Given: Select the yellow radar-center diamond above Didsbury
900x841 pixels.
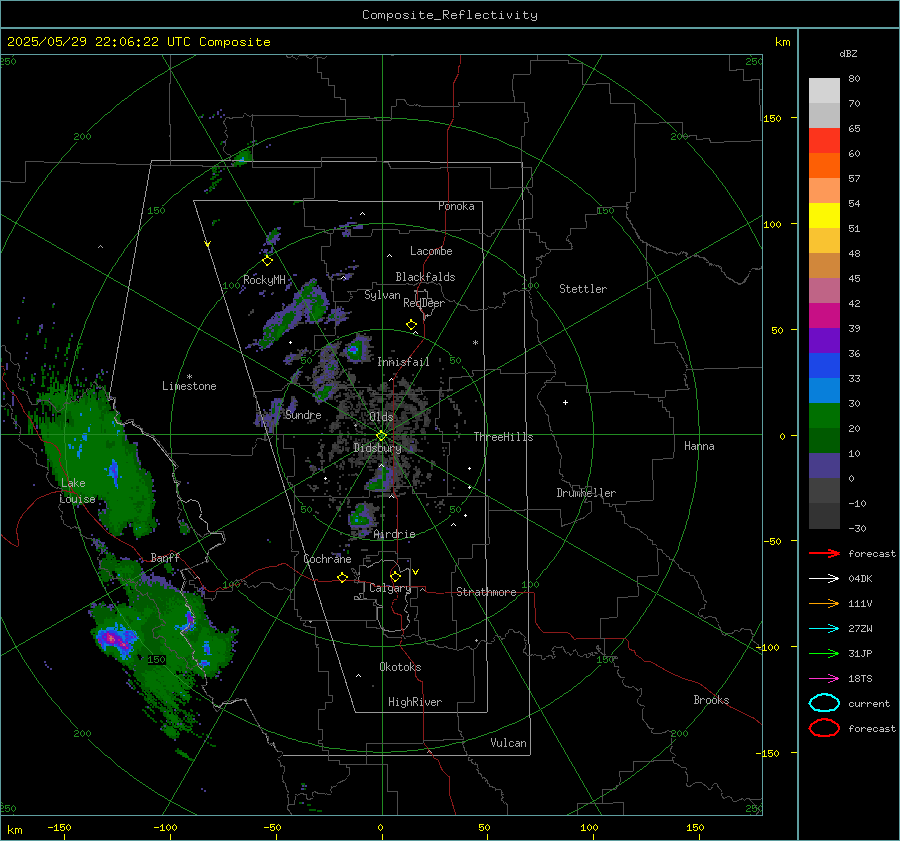Looking at the screenshot, I should click(x=381, y=436).
